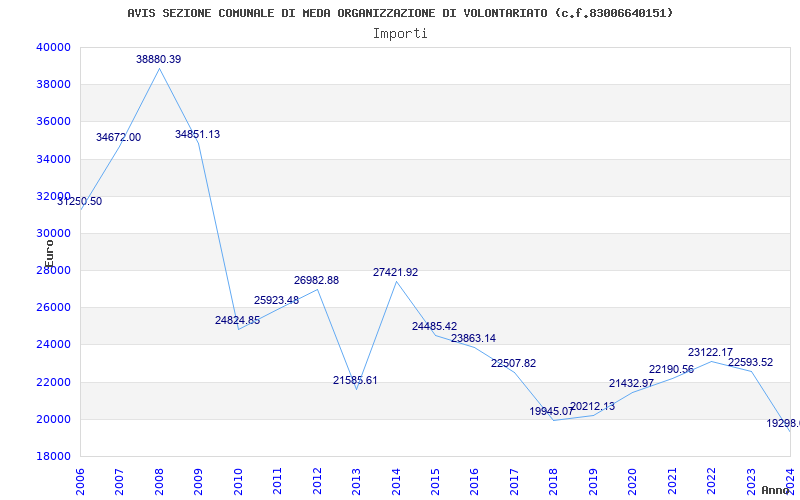
Task: Click x-axis year 2022
Action: point(711,481)
